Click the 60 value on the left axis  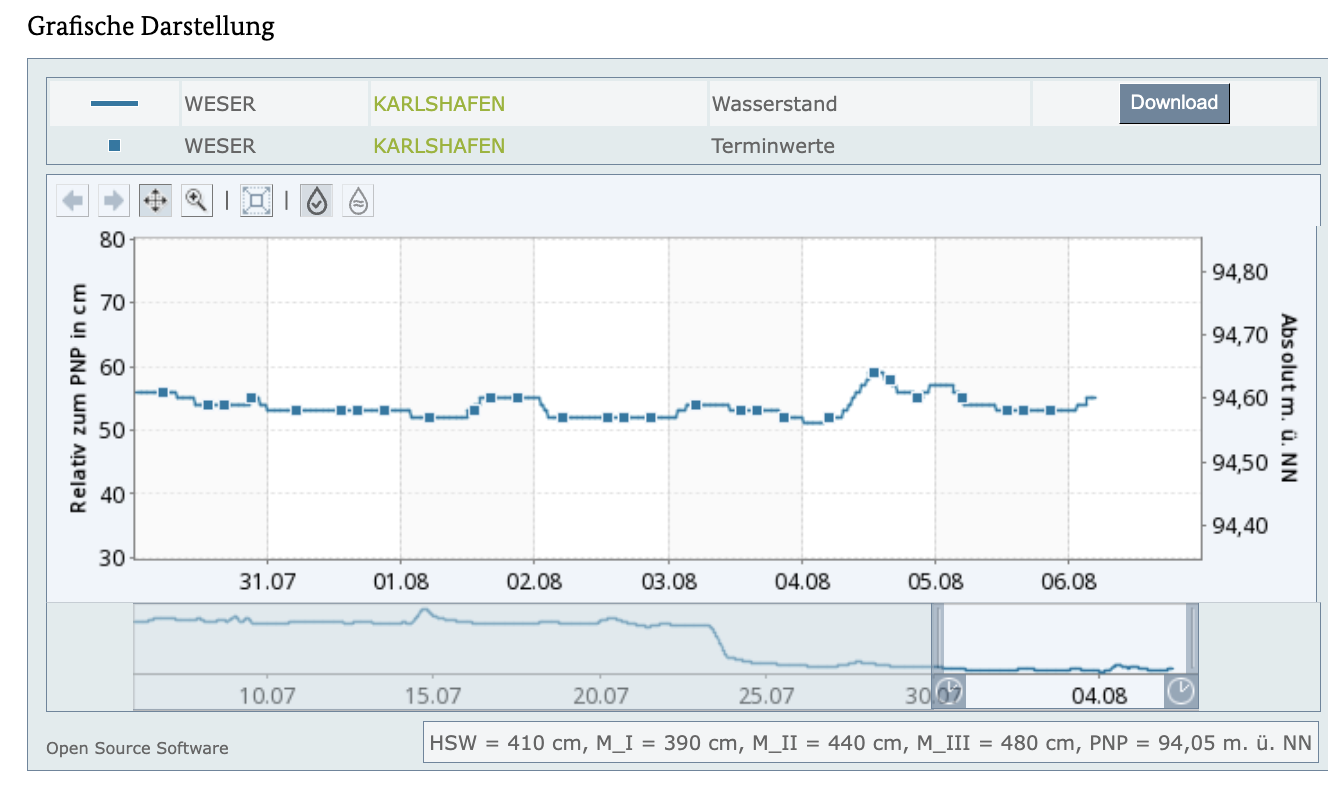pos(112,367)
